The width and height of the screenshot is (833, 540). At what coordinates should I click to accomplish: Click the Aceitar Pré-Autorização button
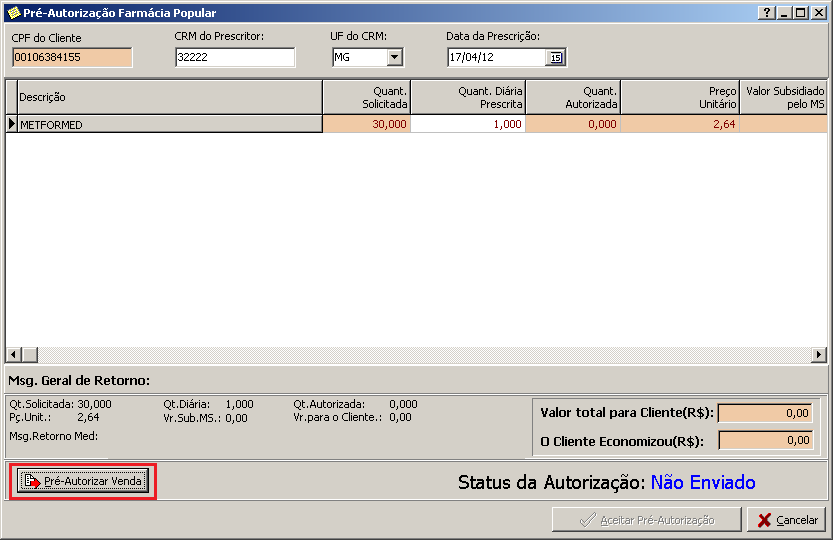pos(647,520)
